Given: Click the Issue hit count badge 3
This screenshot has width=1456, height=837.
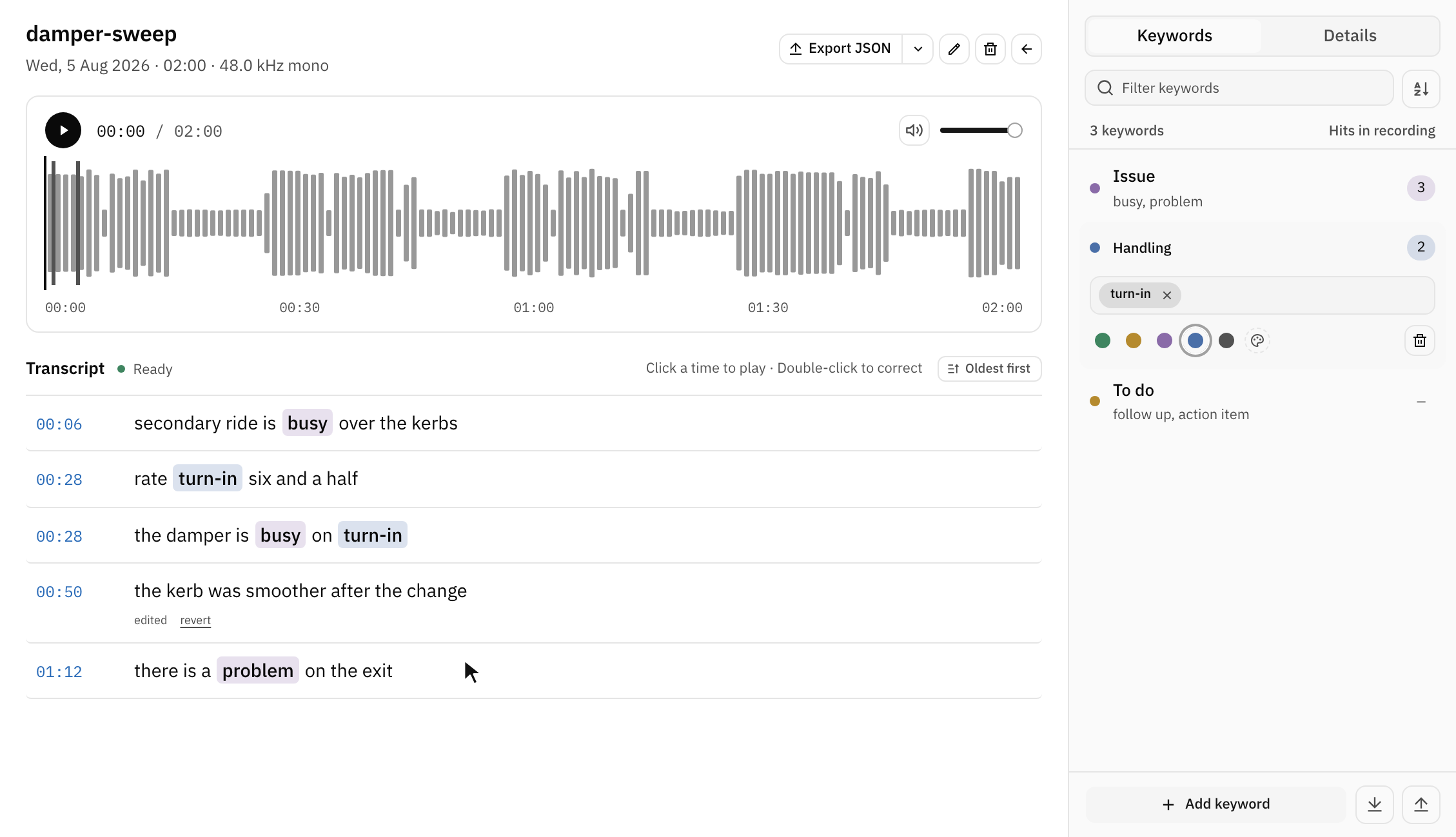Looking at the screenshot, I should (1421, 188).
